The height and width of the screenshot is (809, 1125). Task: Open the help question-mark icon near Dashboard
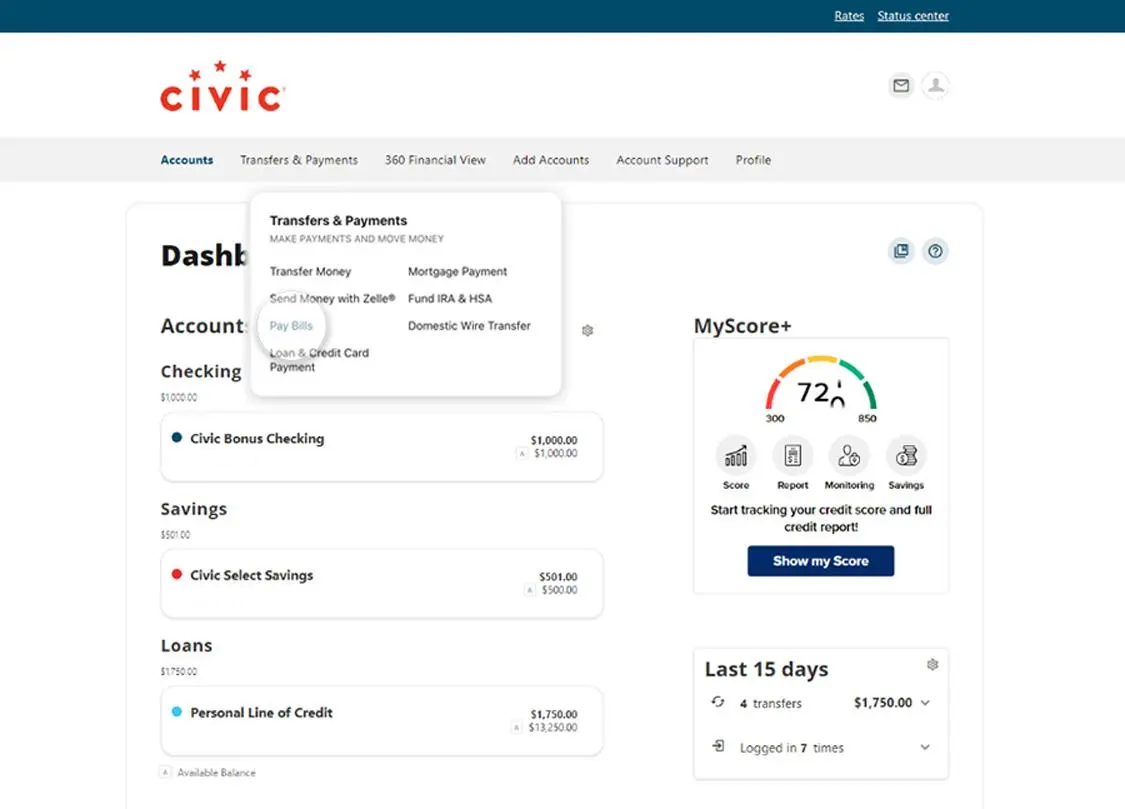[x=935, y=251]
